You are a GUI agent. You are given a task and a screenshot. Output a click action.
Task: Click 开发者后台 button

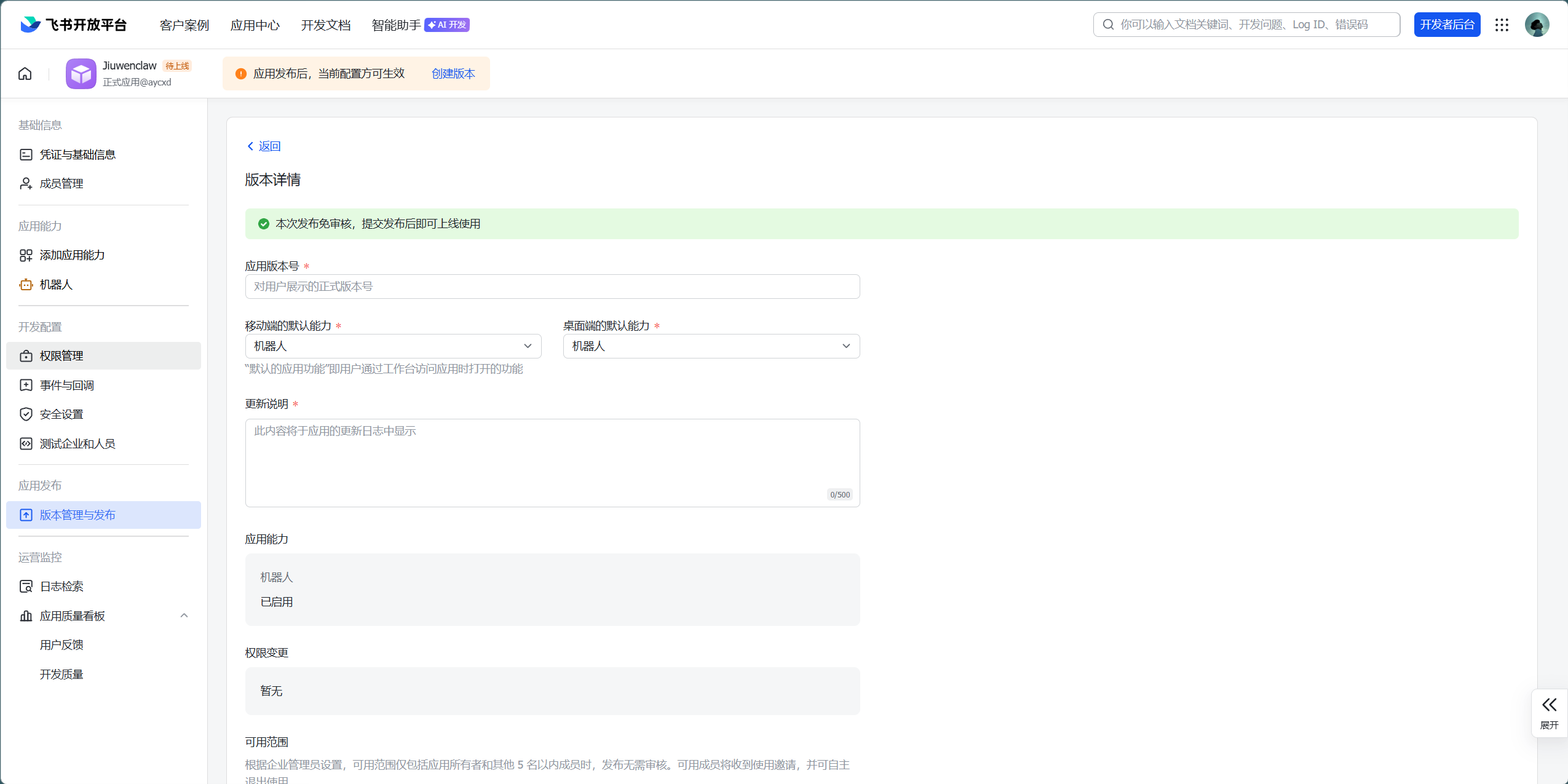tap(1446, 25)
